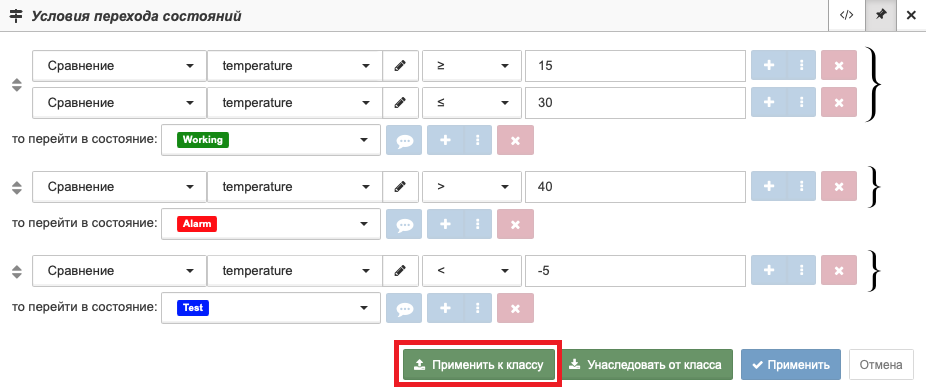Click the blue Применить button
This screenshot has height=391, width=926.
[790, 364]
